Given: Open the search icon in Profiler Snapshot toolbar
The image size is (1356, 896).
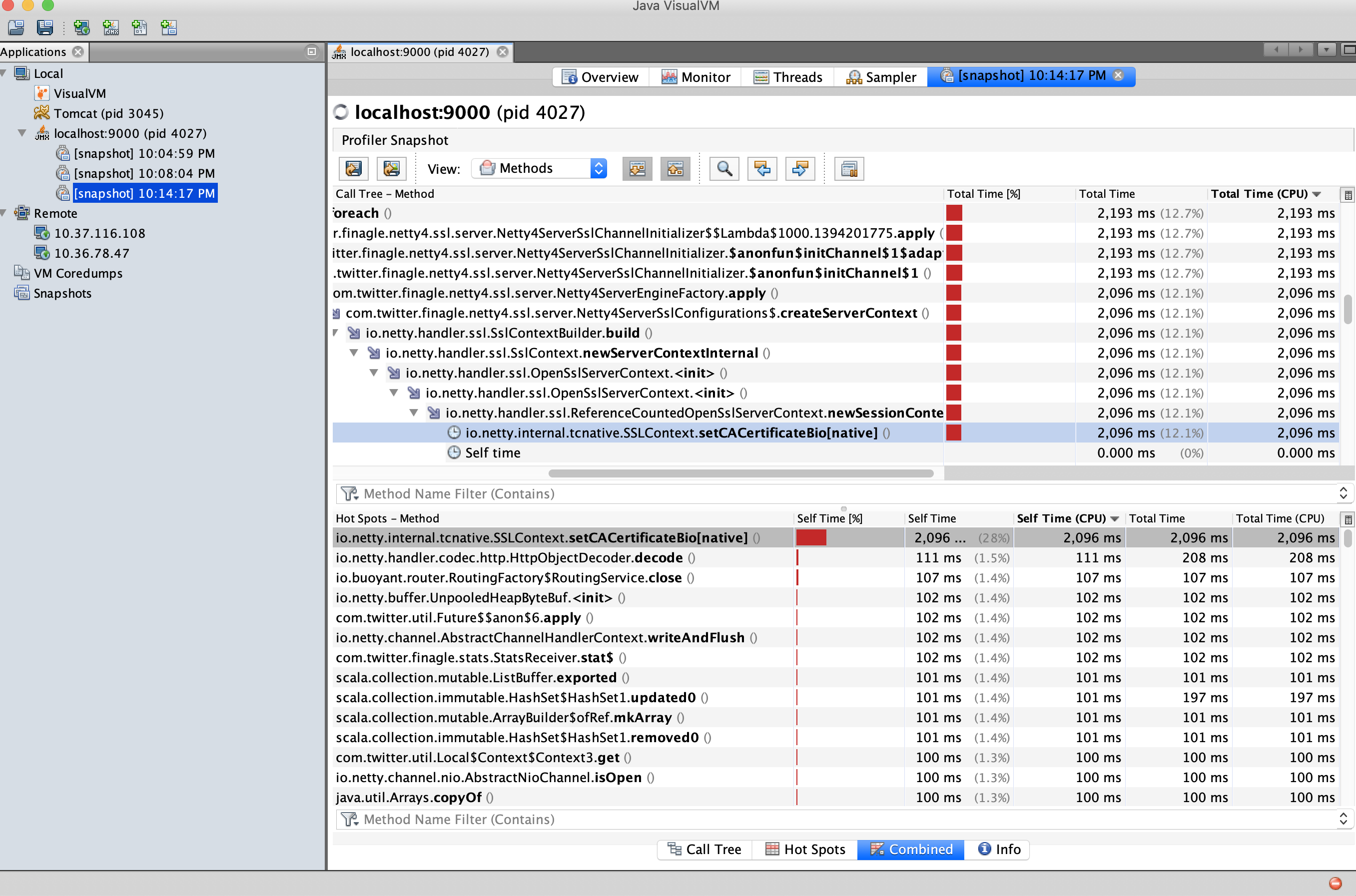Looking at the screenshot, I should (x=724, y=169).
